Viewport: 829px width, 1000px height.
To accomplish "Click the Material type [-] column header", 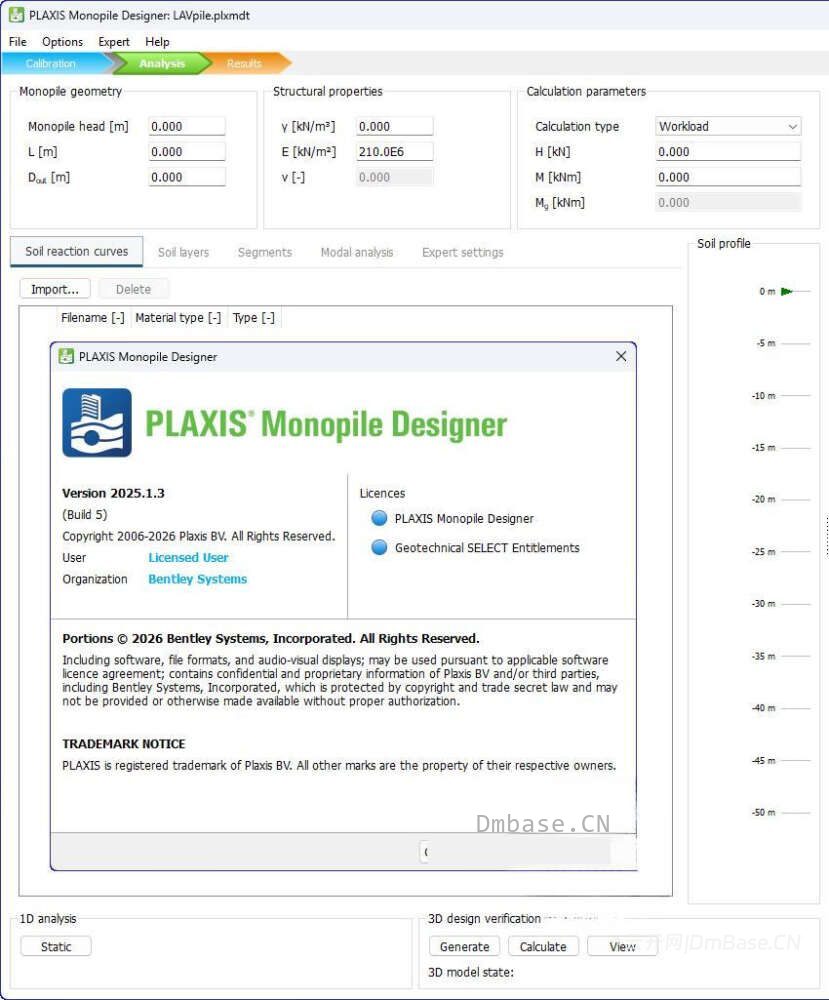I will [178, 318].
